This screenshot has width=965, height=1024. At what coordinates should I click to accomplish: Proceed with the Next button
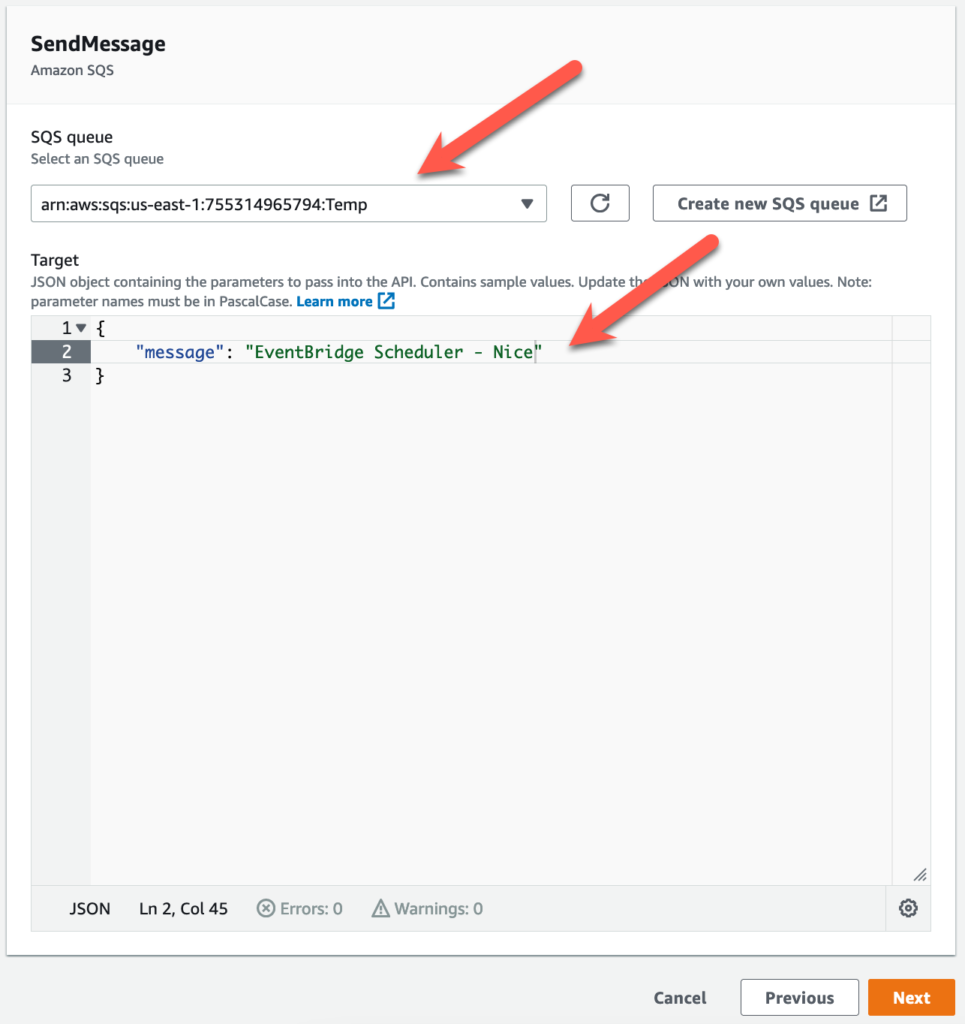911,997
